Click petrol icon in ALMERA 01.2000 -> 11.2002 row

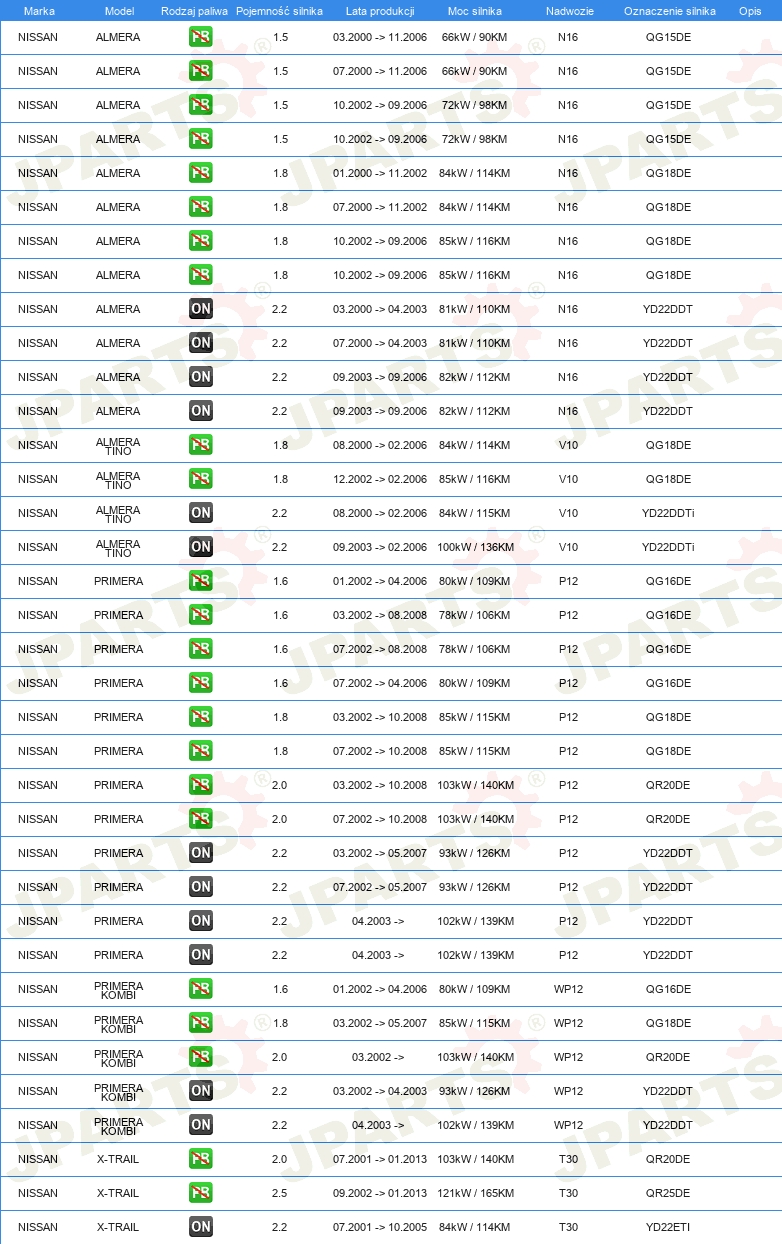201,173
